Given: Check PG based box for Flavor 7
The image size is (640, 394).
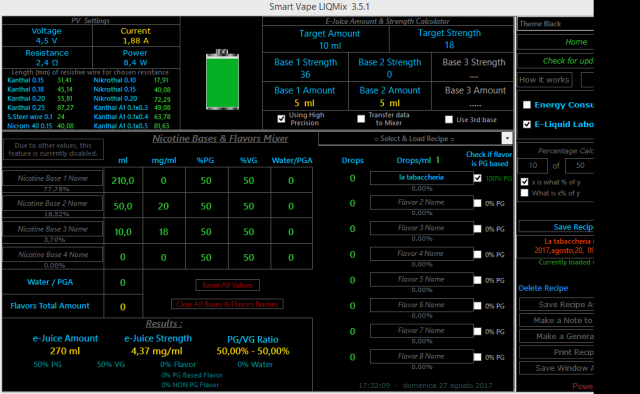Looking at the screenshot, I should pyautogui.click(x=478, y=332).
